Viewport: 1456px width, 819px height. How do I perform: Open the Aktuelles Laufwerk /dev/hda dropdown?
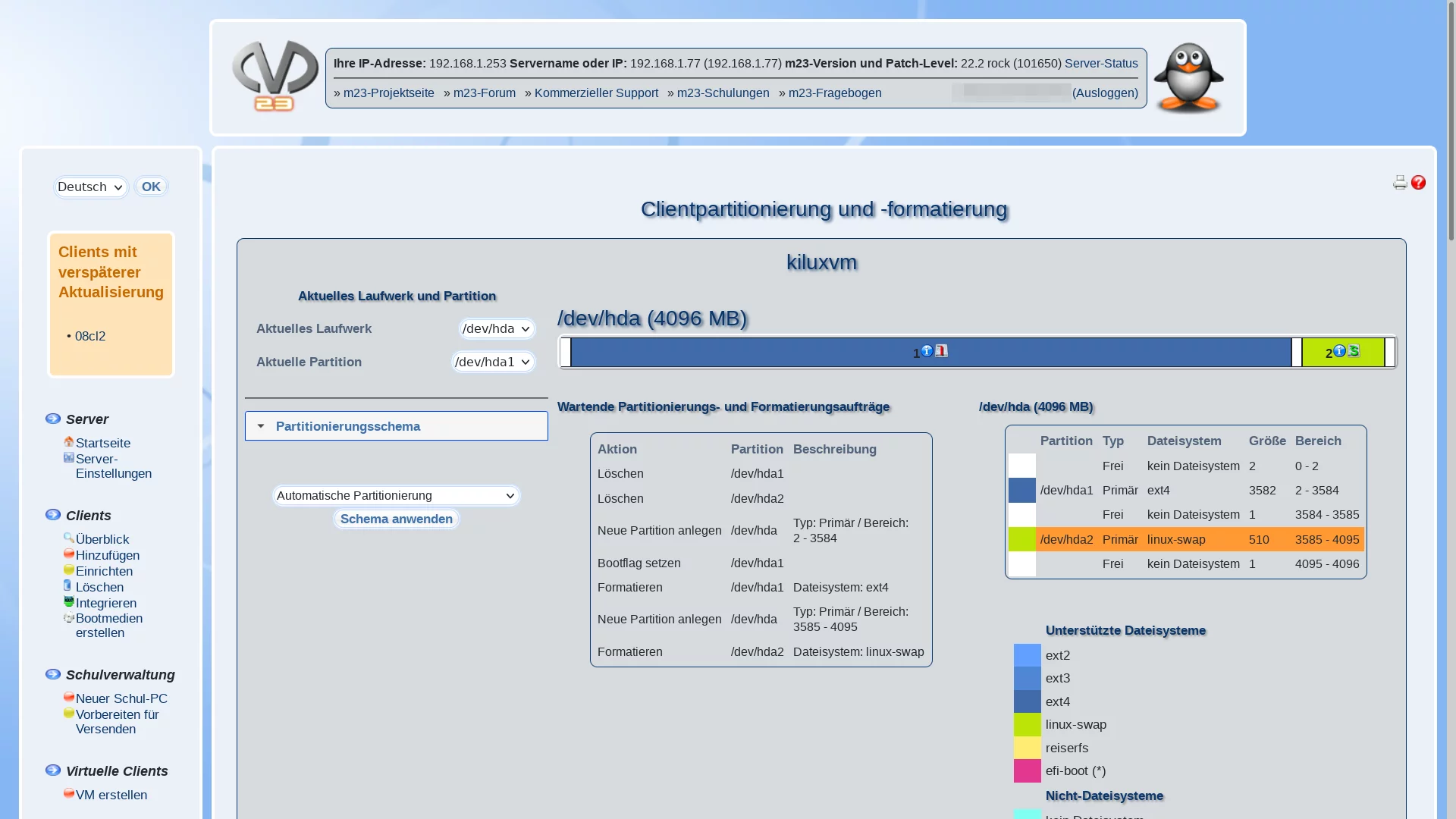click(497, 329)
